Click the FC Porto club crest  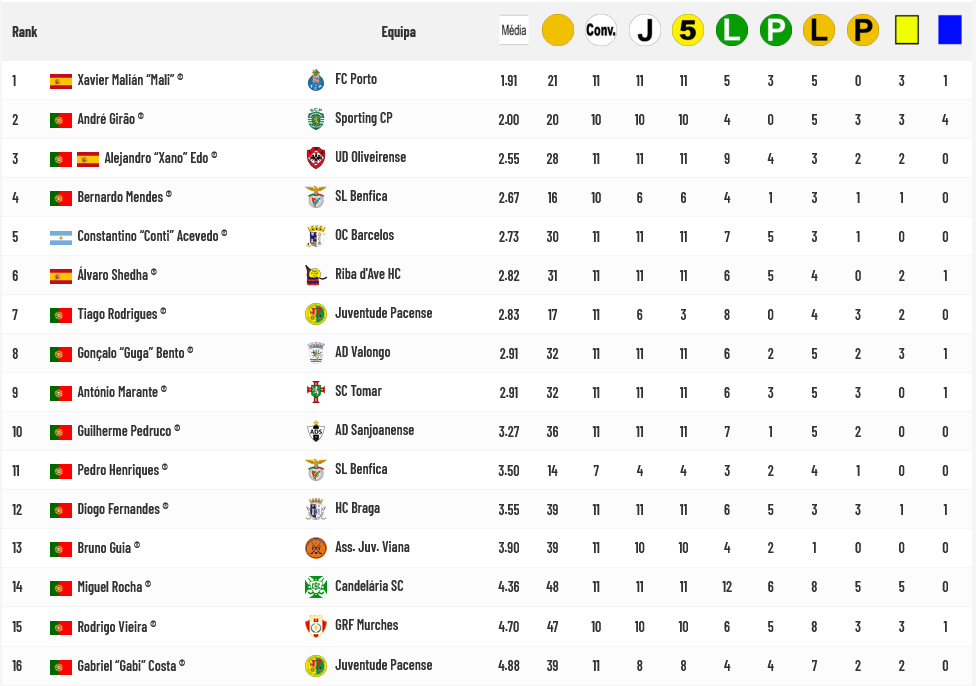pyautogui.click(x=316, y=80)
